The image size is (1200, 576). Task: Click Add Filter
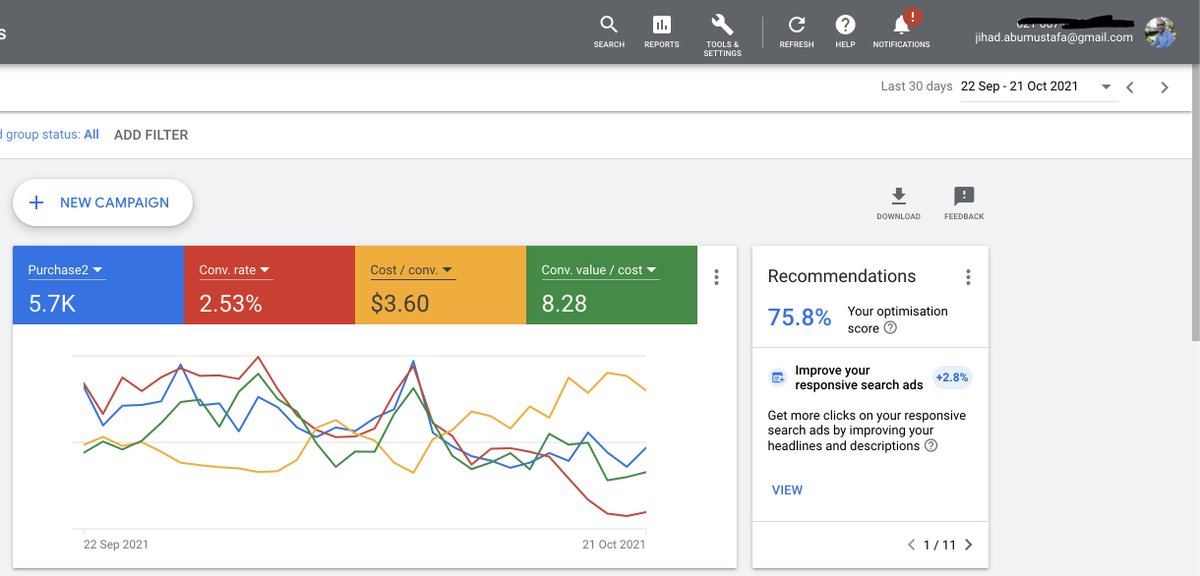point(151,135)
